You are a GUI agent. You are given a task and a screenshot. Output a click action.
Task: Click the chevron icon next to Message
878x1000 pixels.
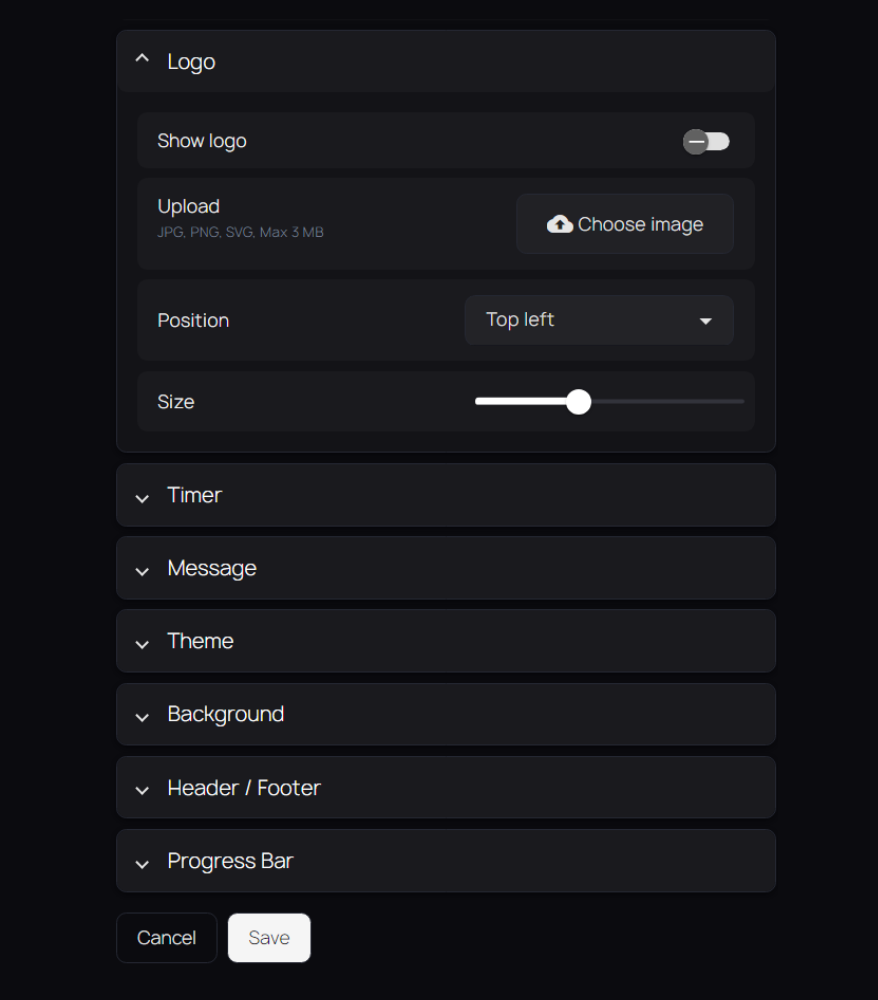[142, 570]
